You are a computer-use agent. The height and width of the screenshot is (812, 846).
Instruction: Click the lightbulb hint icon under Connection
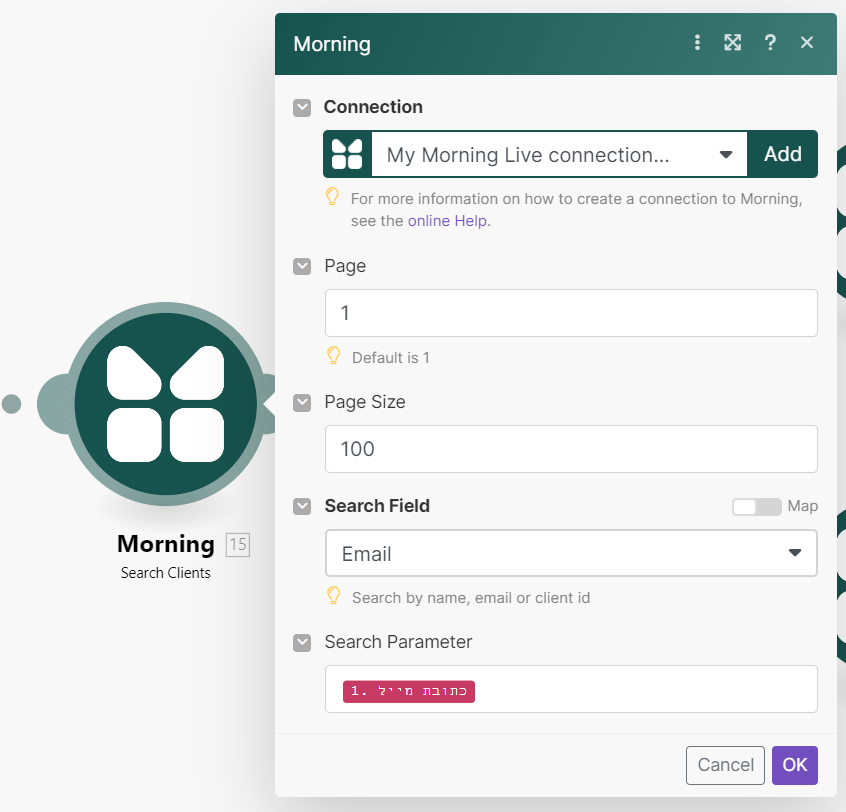332,196
